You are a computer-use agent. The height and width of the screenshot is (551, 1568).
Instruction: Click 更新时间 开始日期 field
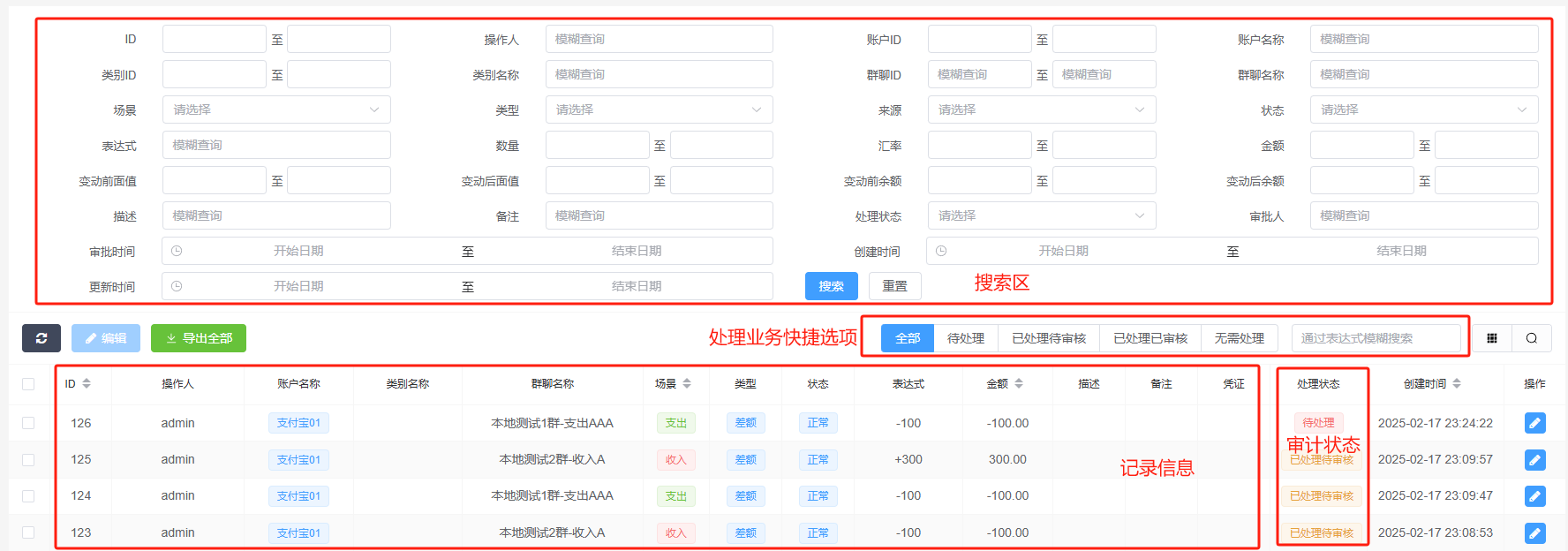[x=298, y=286]
